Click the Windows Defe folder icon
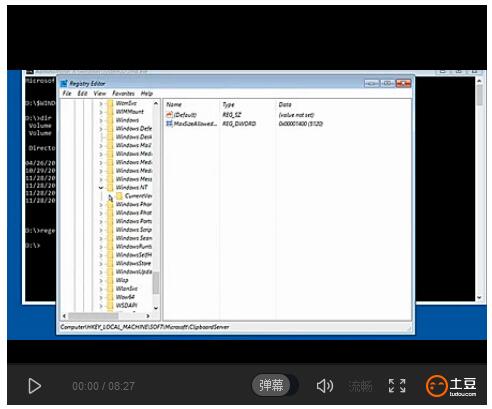 (x=110, y=128)
